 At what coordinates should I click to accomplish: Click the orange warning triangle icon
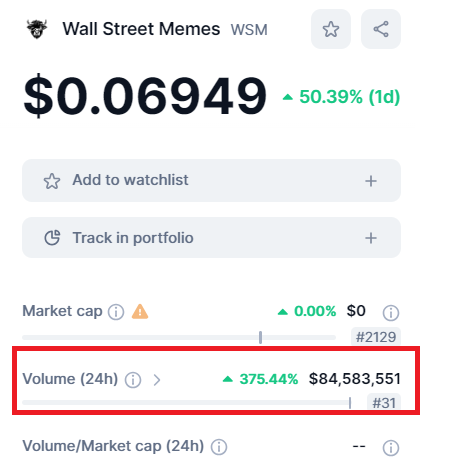click(x=140, y=312)
